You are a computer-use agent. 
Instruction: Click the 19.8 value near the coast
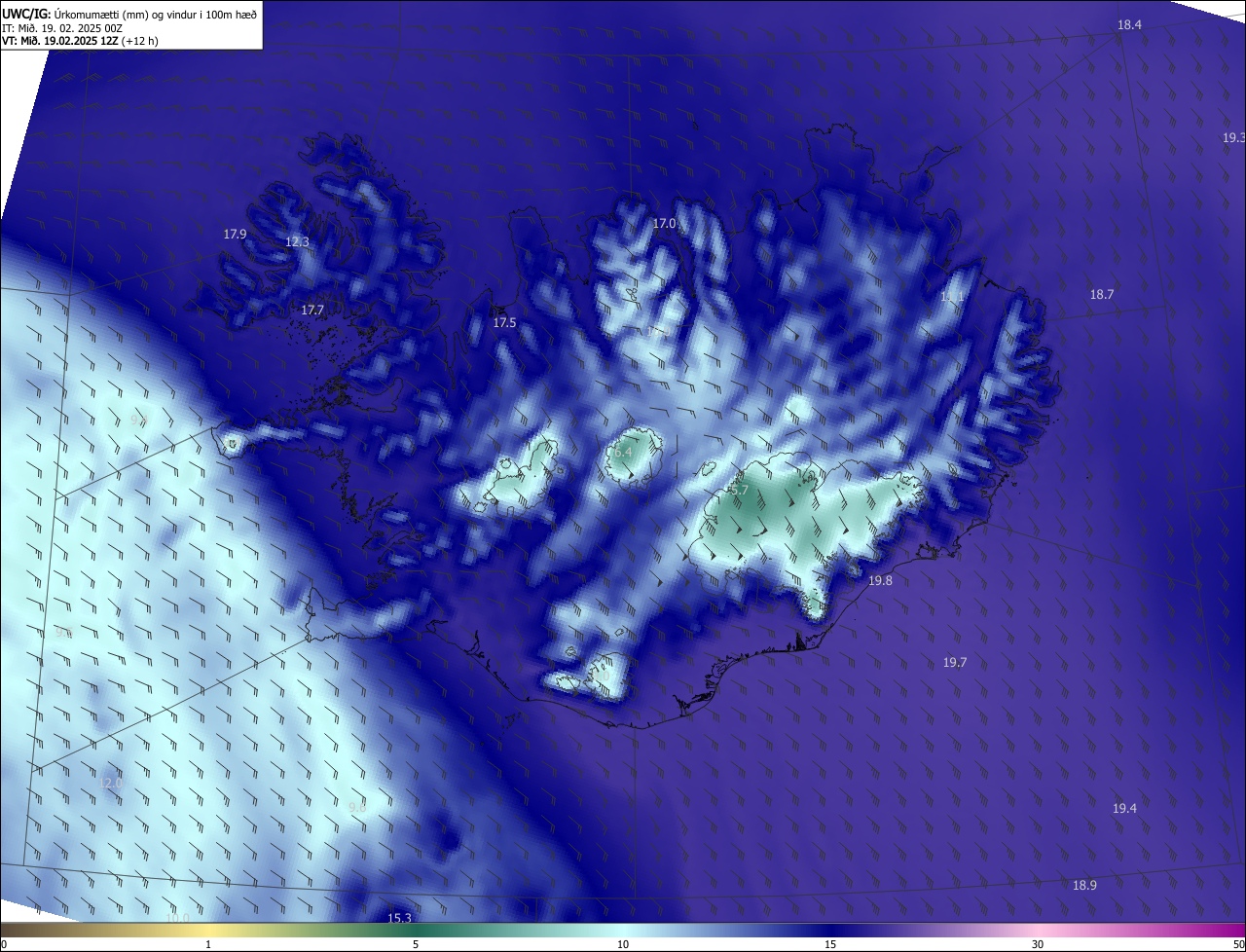(880, 581)
